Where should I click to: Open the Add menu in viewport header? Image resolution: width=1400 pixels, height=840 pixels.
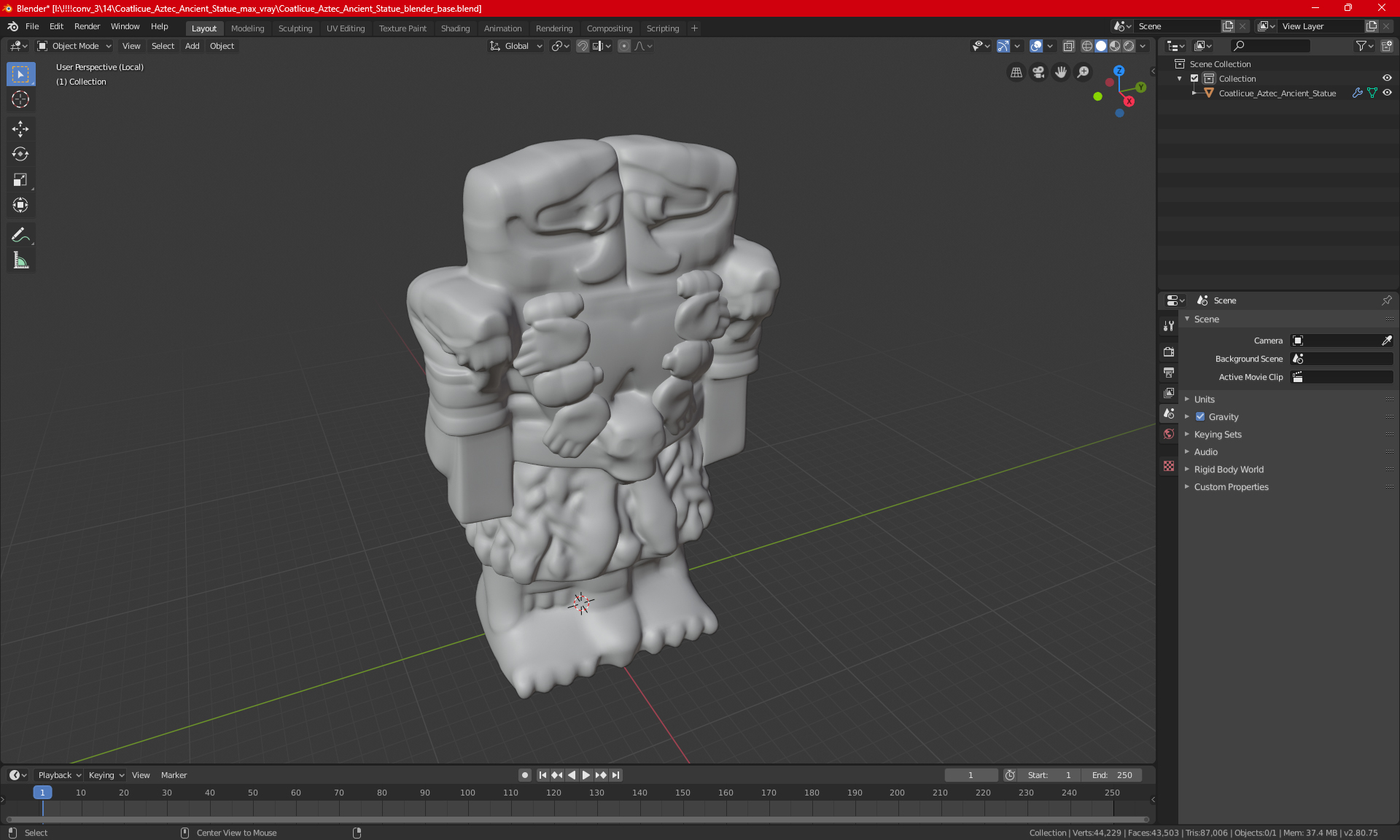192,46
